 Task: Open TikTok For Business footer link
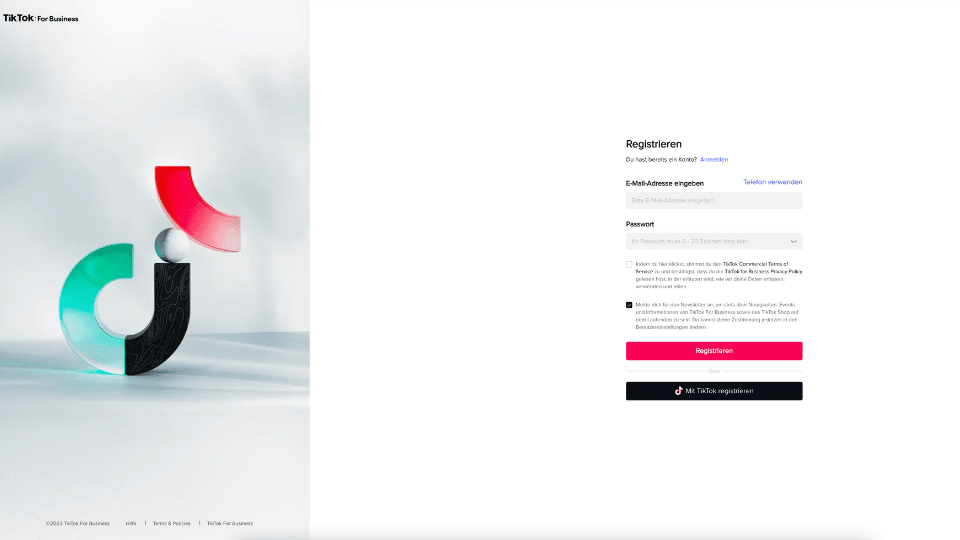click(230, 523)
